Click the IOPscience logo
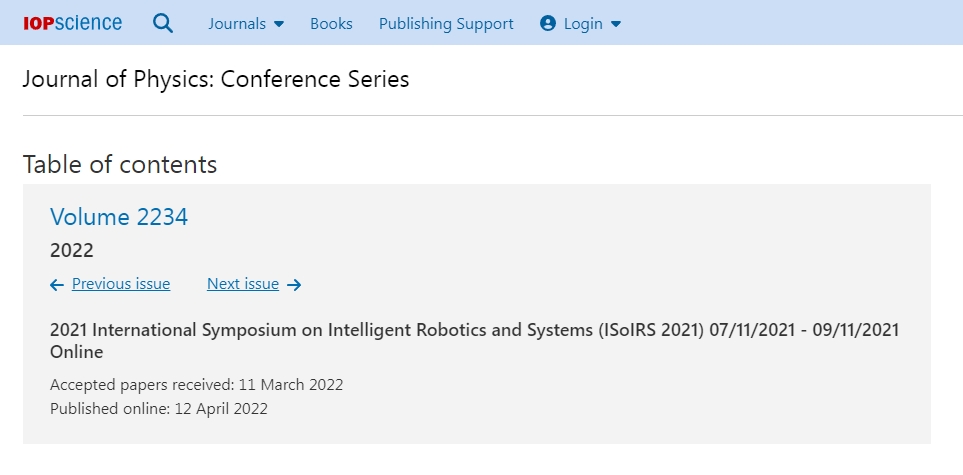The width and height of the screenshot is (963, 475). tap(72, 23)
